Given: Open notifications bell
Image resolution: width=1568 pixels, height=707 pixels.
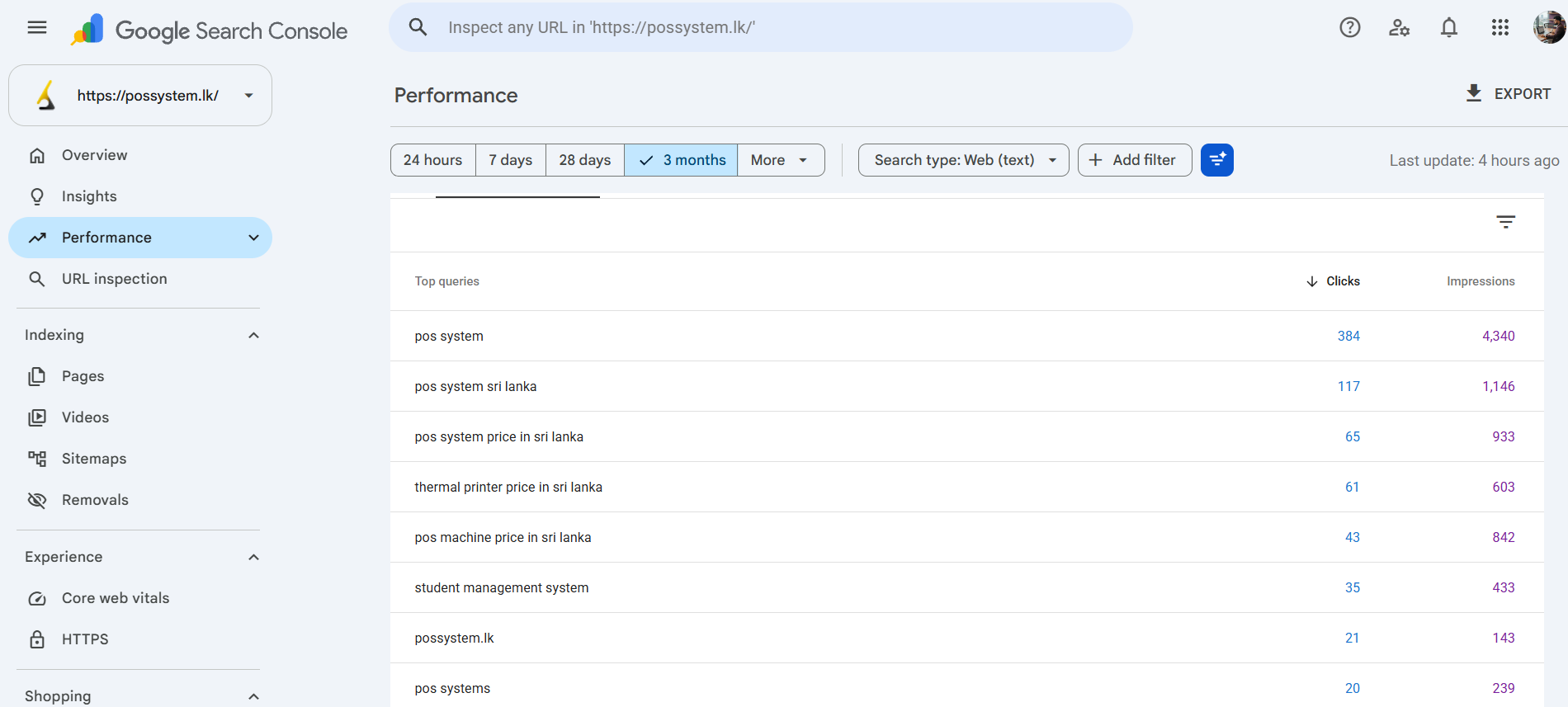Looking at the screenshot, I should (1449, 27).
